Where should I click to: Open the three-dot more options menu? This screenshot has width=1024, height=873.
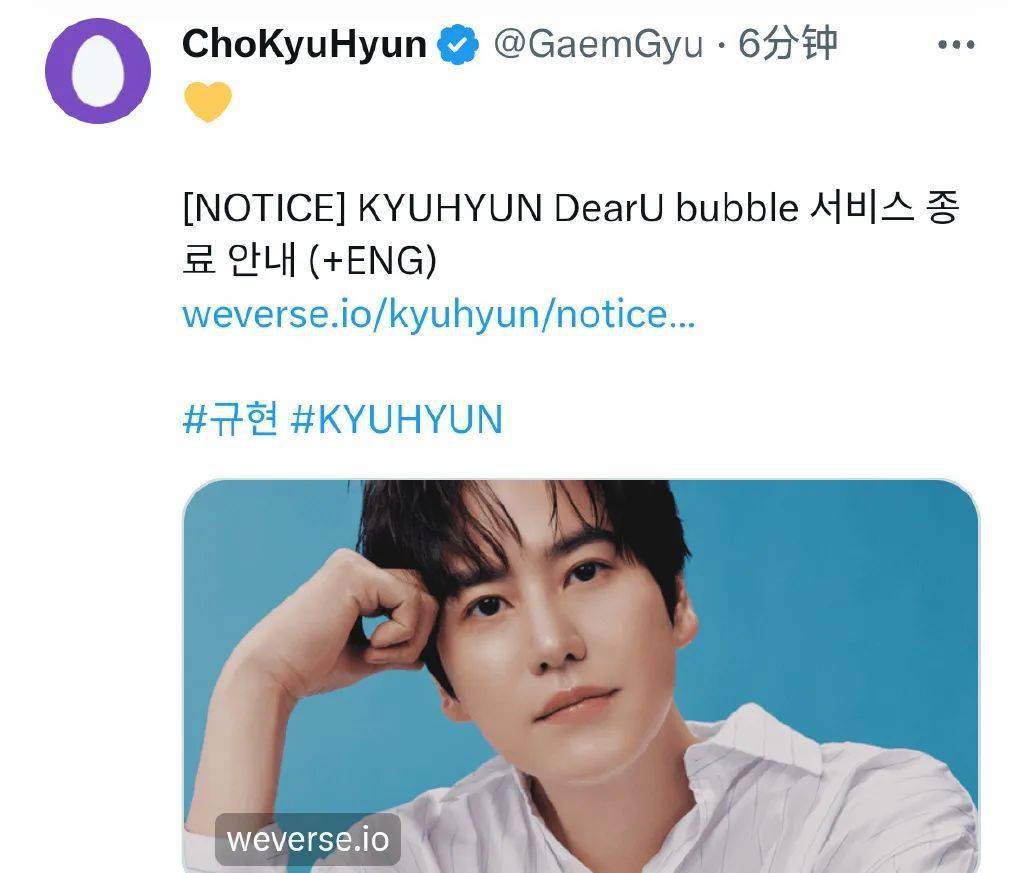click(956, 44)
